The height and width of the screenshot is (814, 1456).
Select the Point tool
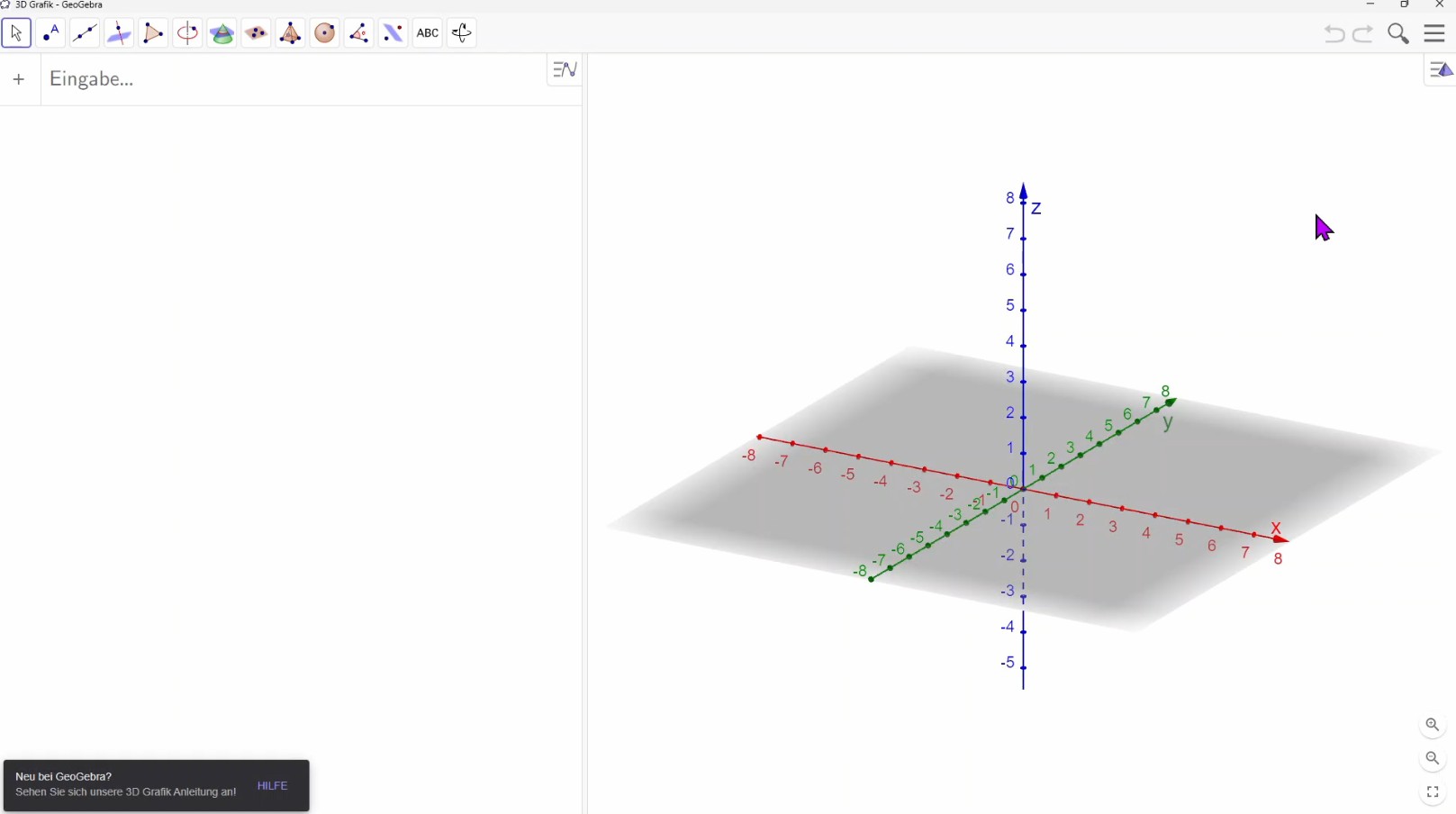[x=50, y=33]
